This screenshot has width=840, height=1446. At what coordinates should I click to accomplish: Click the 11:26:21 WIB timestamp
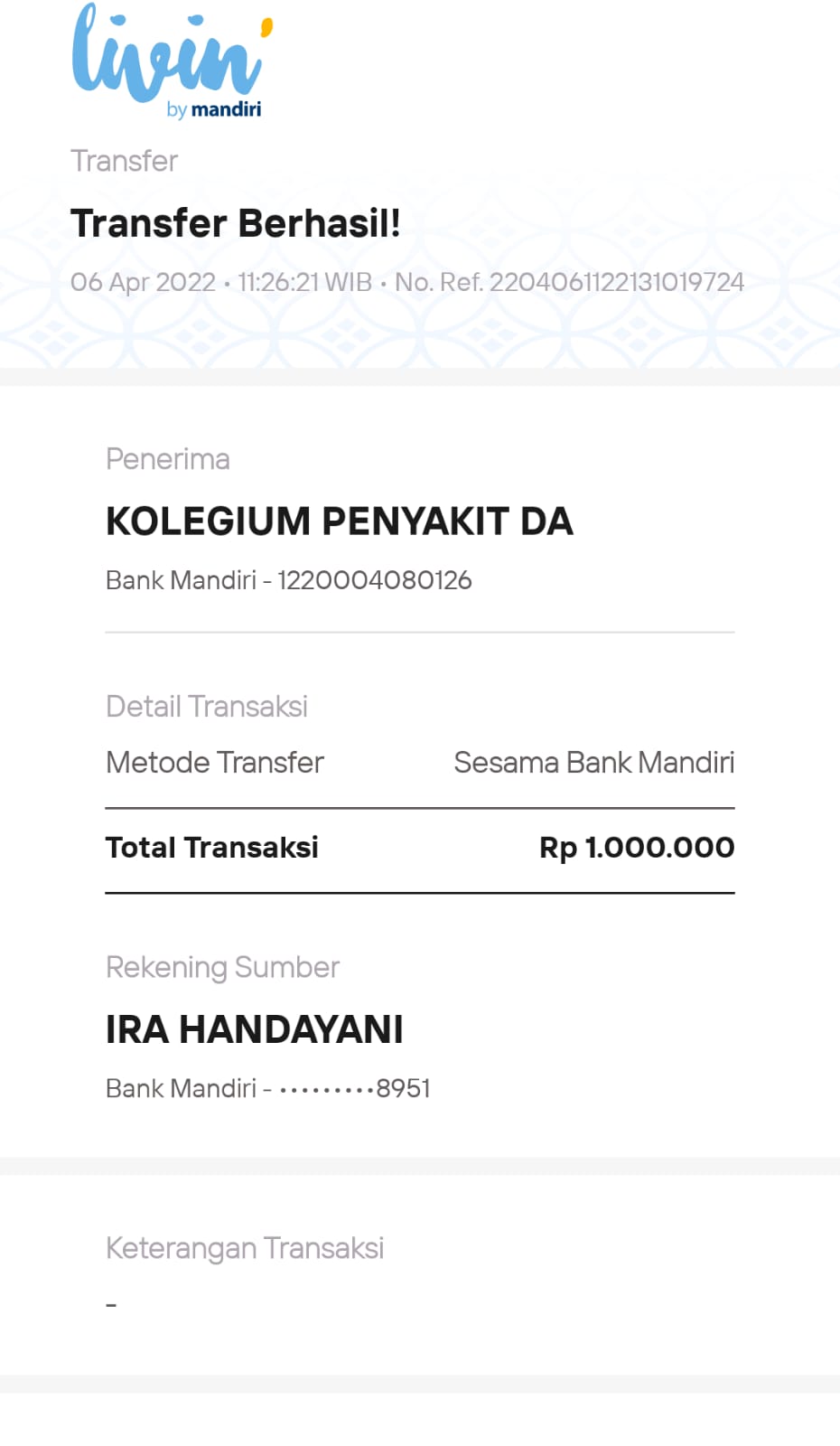coord(304,282)
